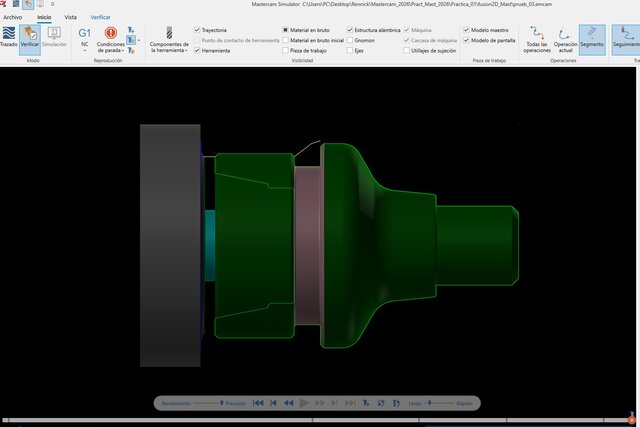Step back to previous operation
The height and width of the screenshot is (427, 640).
tap(273, 403)
